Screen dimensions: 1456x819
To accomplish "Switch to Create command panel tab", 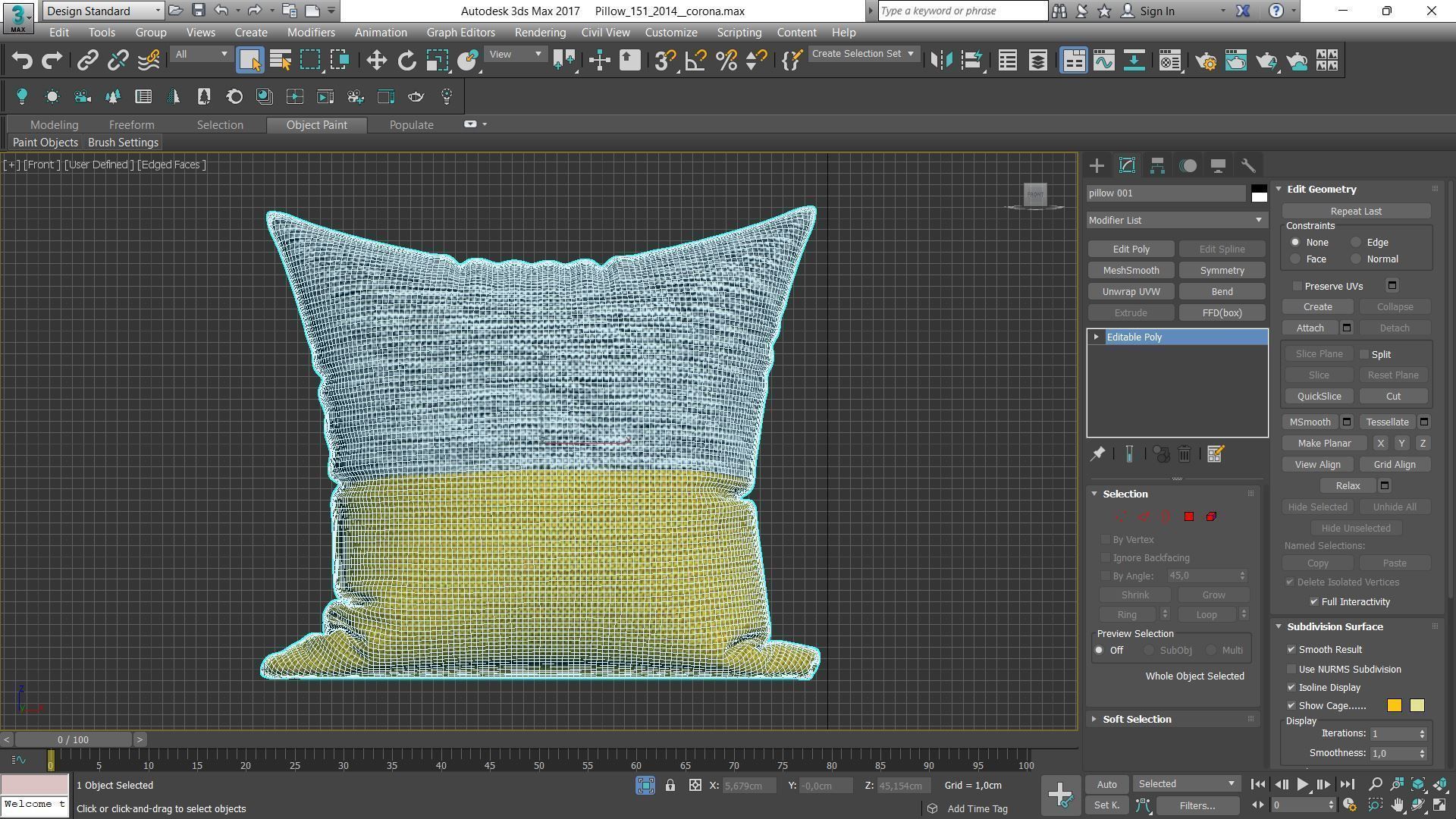I will point(1097,166).
